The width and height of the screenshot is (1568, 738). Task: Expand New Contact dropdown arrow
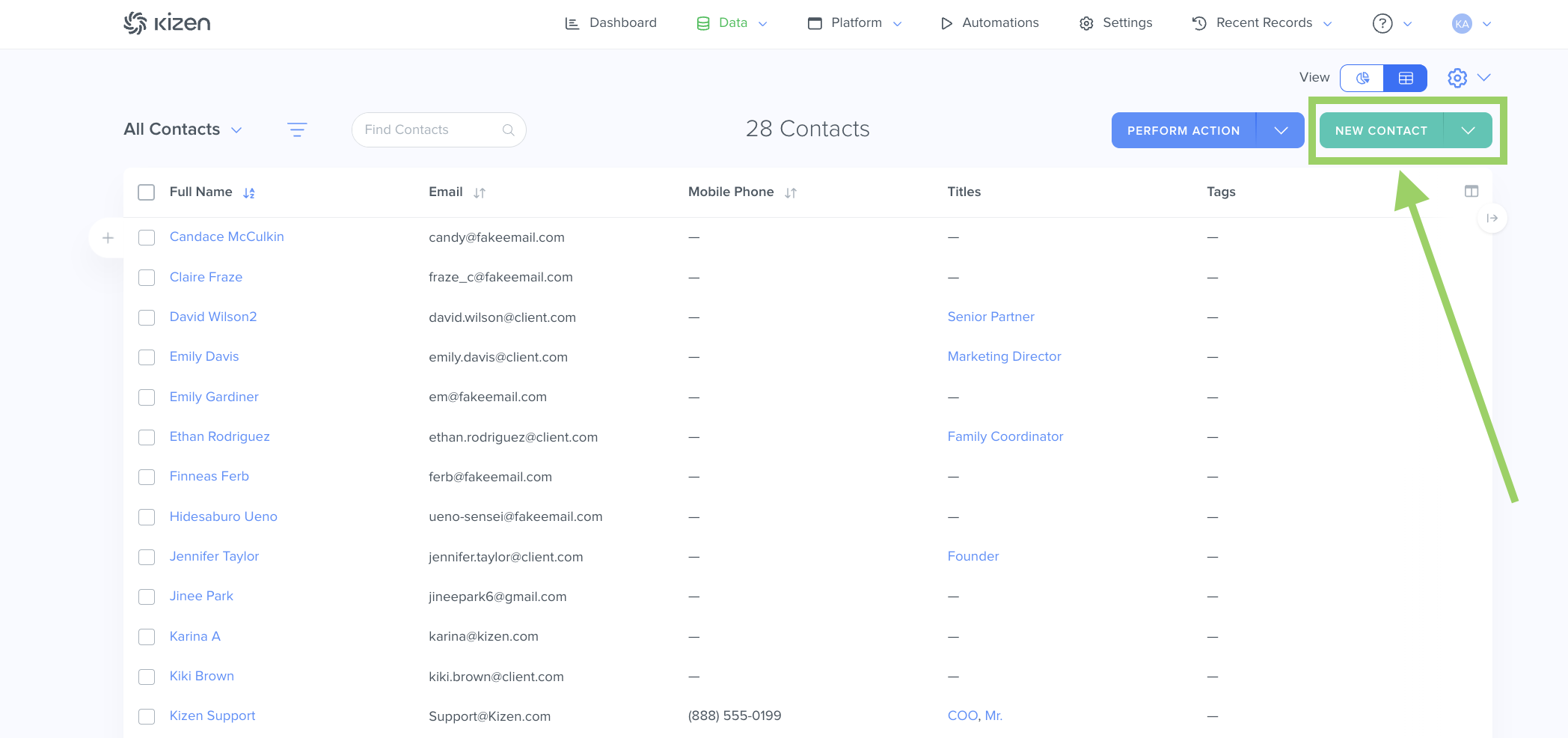(1468, 130)
